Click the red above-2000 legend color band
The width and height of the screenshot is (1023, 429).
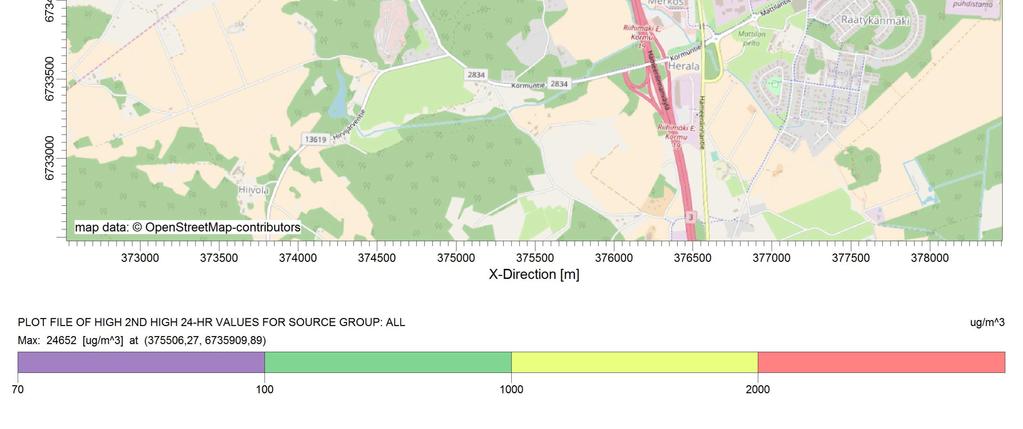[x=880, y=362]
